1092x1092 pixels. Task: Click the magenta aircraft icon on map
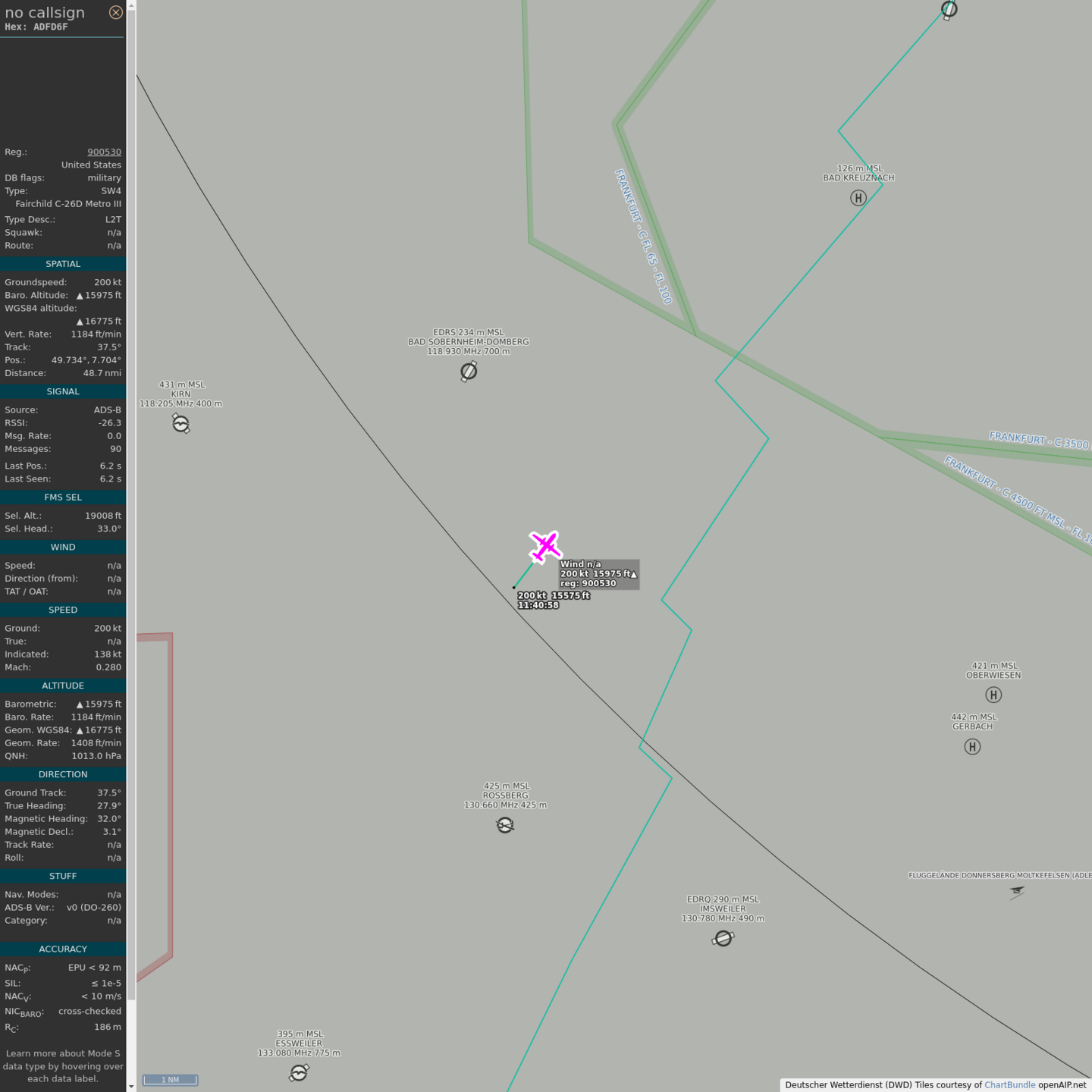point(544,547)
